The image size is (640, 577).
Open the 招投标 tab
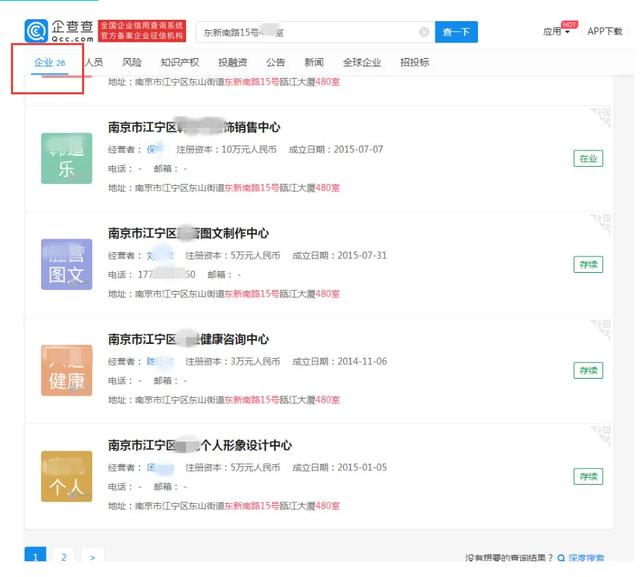tap(414, 63)
